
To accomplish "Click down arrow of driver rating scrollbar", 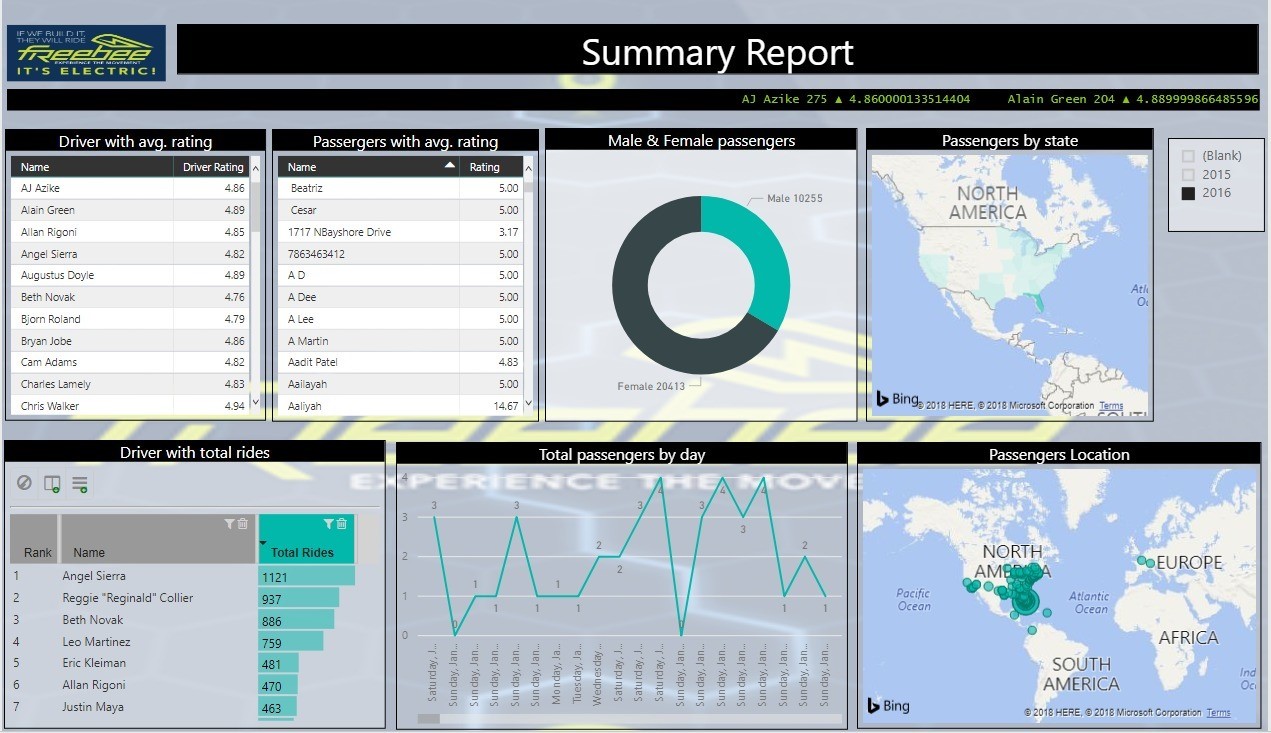I will tap(254, 402).
